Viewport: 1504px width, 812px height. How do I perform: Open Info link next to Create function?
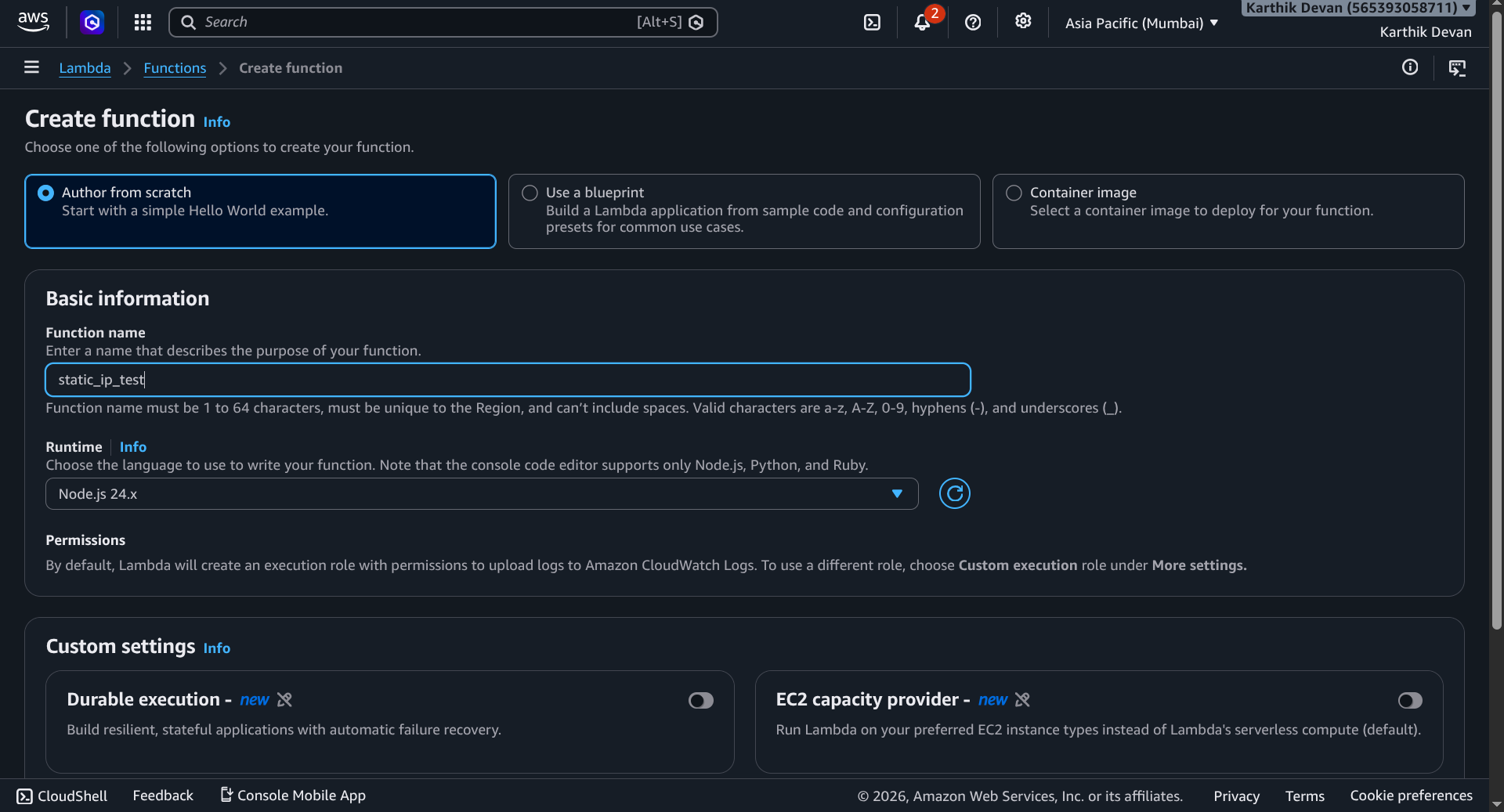217,122
